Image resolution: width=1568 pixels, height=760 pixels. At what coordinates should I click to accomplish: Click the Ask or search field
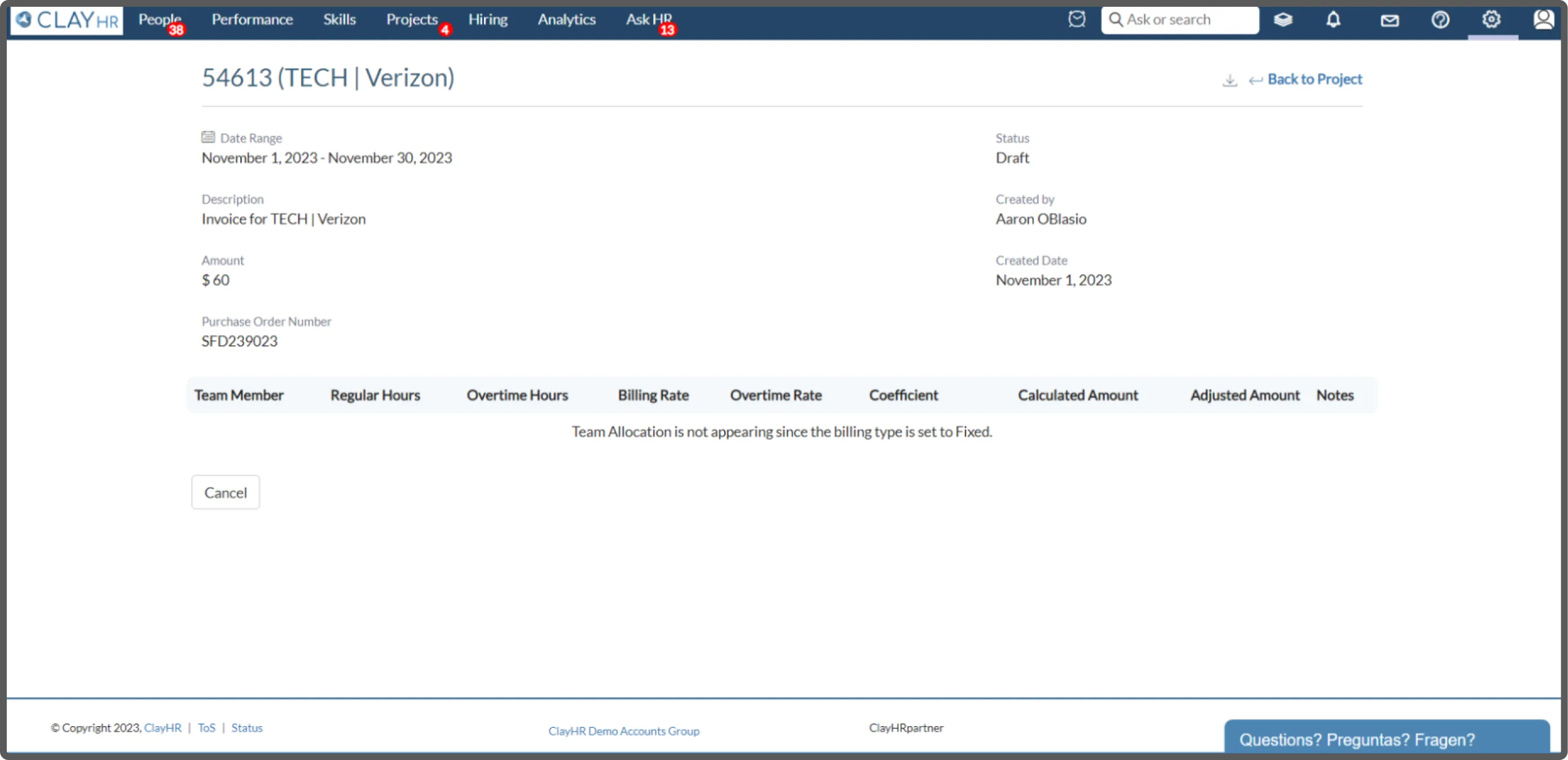click(x=1179, y=20)
